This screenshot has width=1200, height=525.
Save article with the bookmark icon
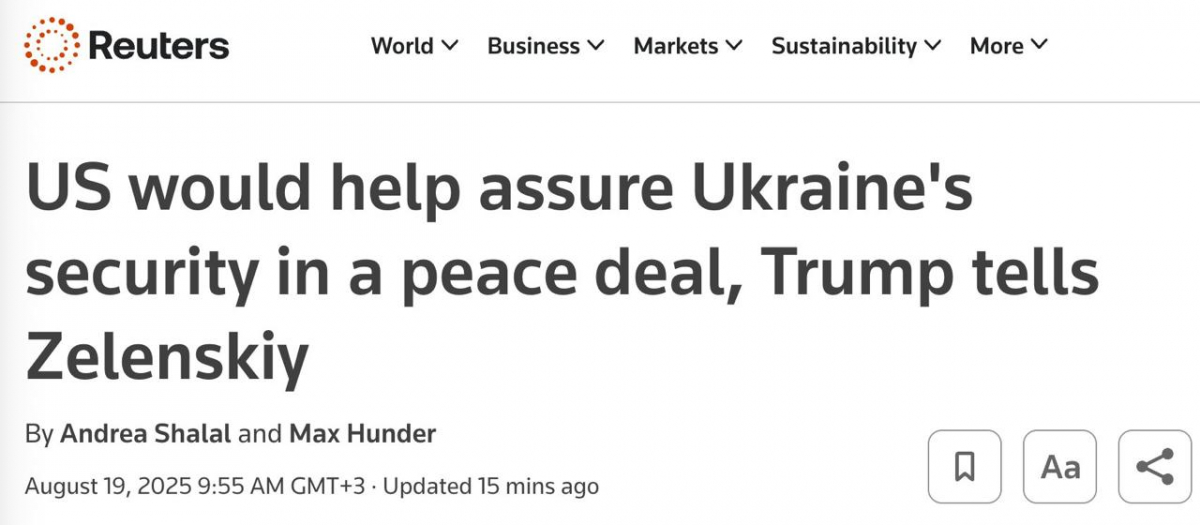click(x=964, y=467)
